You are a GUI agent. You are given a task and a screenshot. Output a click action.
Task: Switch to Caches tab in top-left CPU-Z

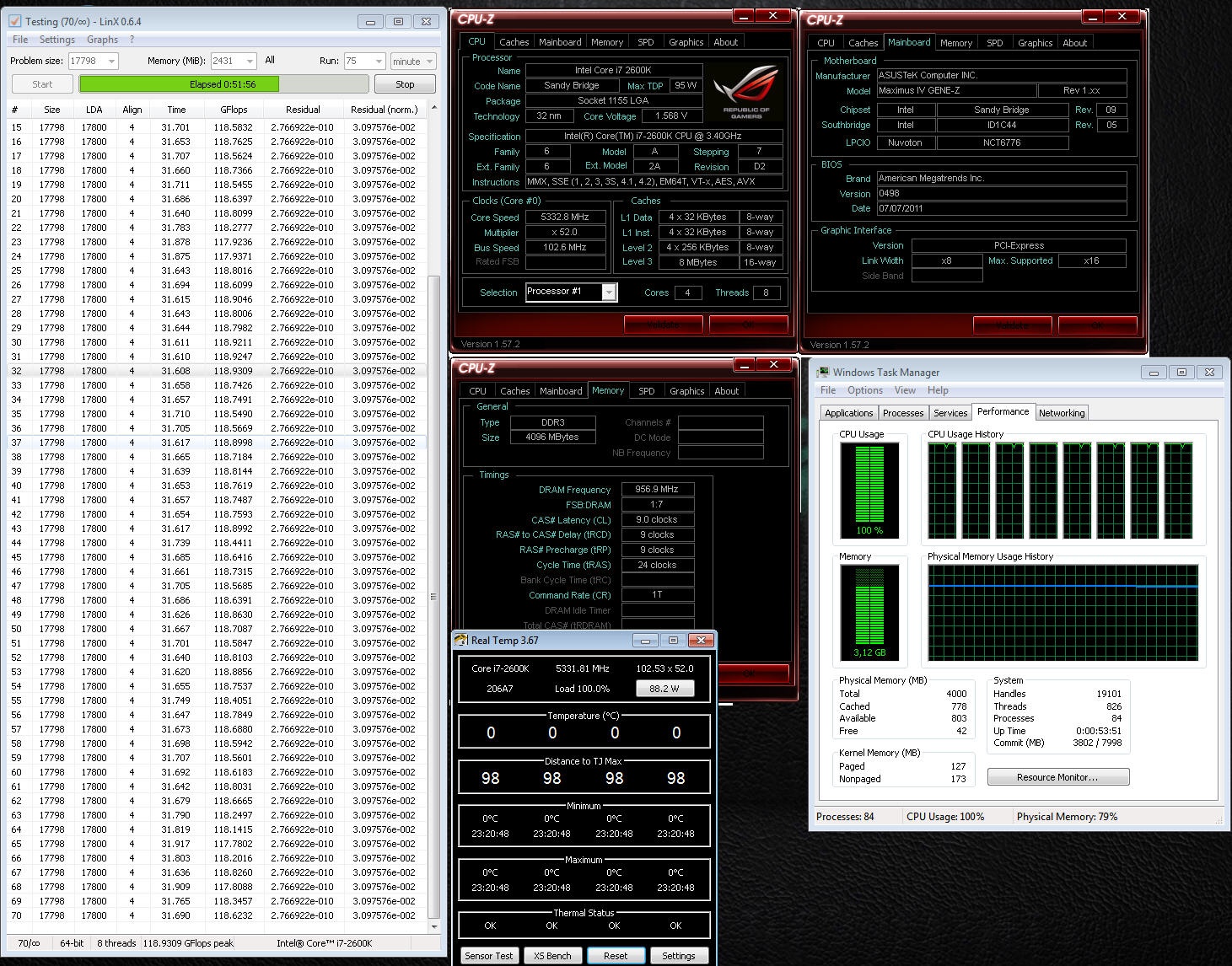click(514, 42)
